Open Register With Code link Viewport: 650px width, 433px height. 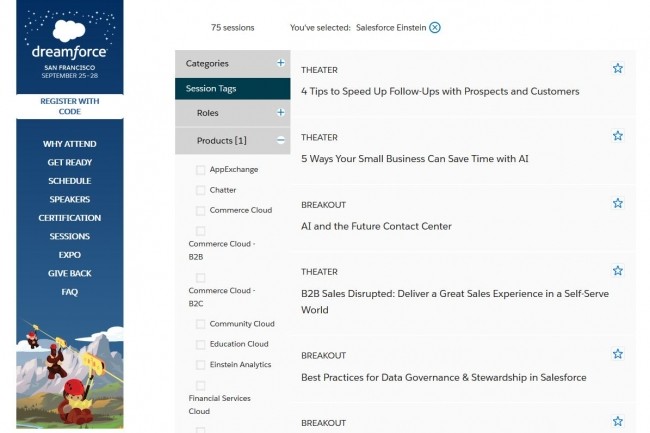tap(70, 106)
